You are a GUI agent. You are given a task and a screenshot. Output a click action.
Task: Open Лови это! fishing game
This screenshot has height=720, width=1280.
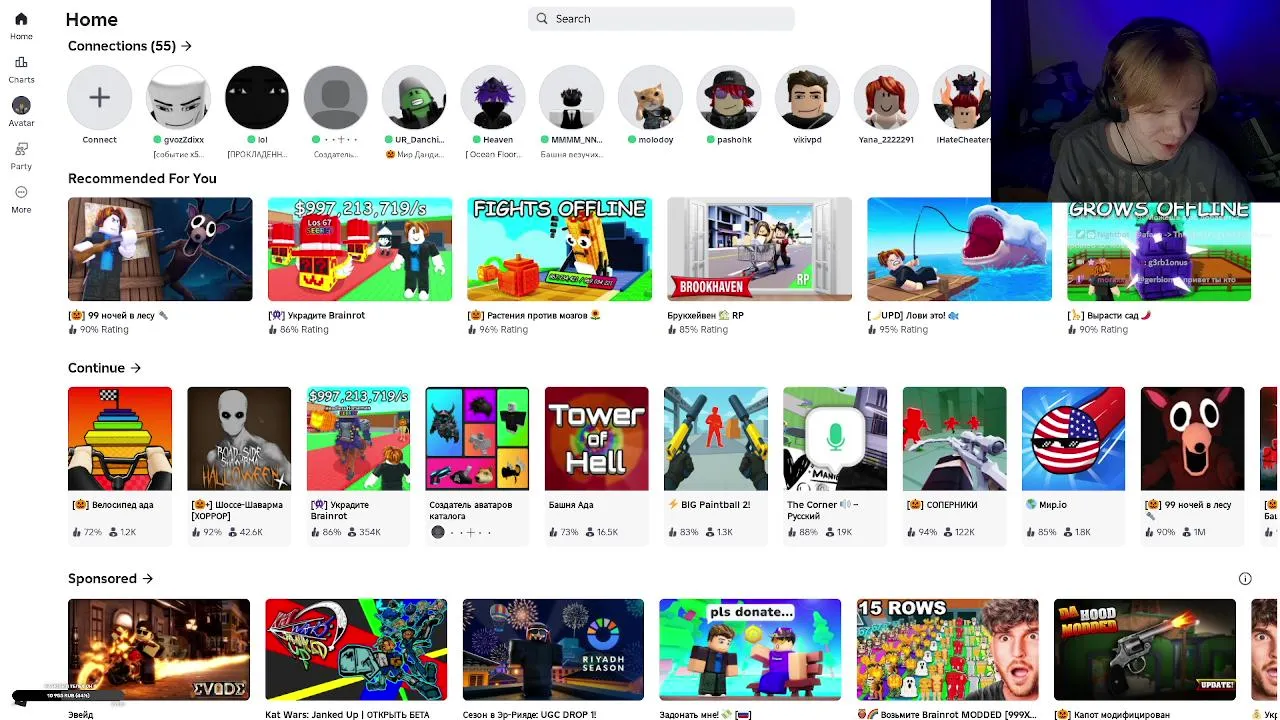[x=959, y=249]
